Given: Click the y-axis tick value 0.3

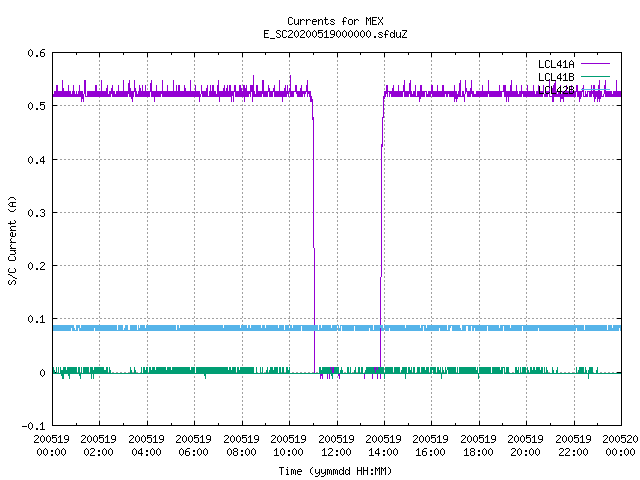Looking at the screenshot, I should click(x=36, y=213).
